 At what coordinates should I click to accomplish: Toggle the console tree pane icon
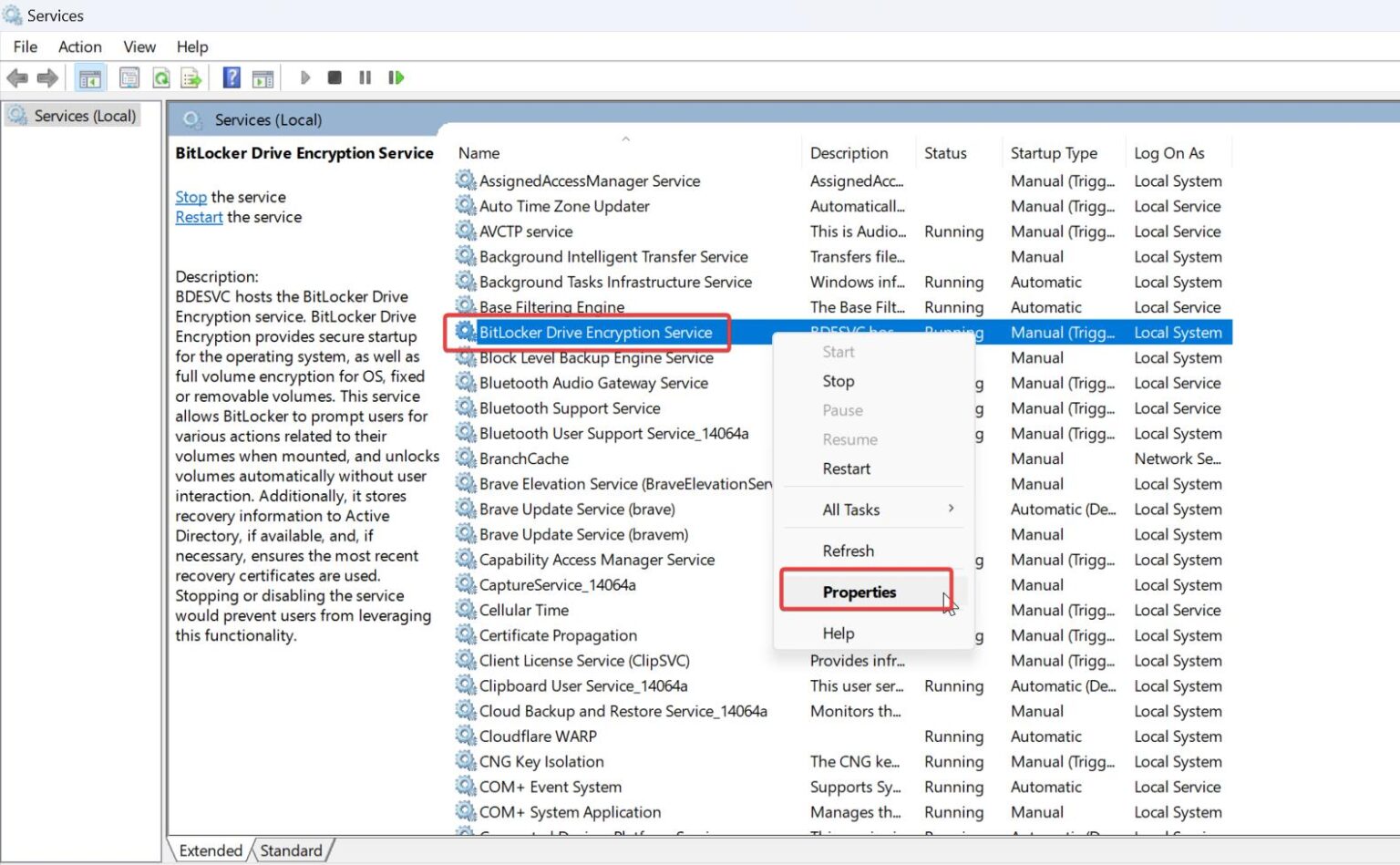point(89,77)
